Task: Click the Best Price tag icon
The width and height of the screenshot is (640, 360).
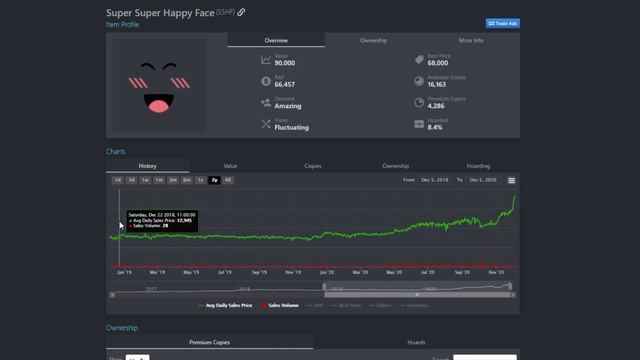Action: point(419,60)
